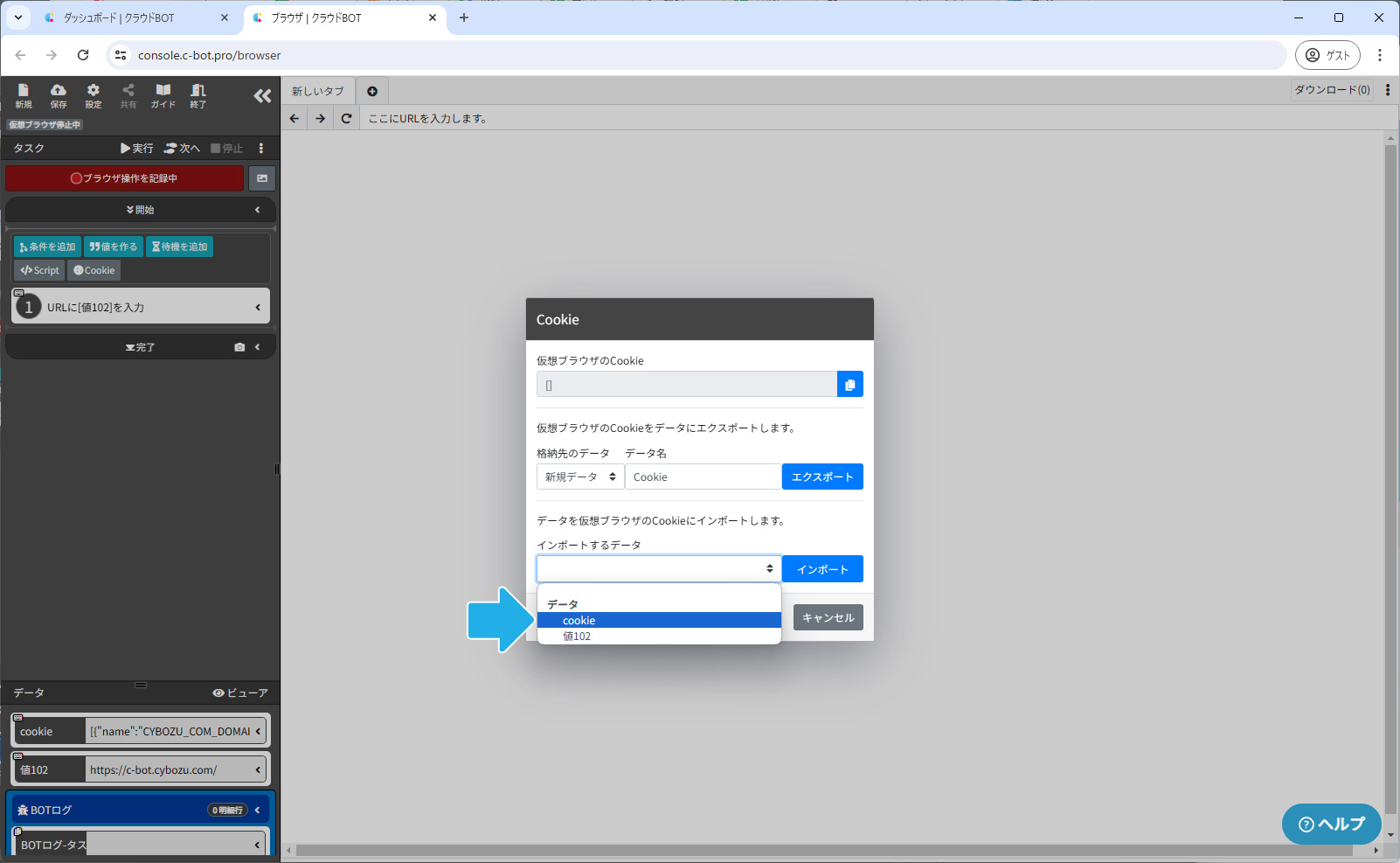Image resolution: width=1400 pixels, height=863 pixels.
Task: Toggle the ビューア viewer eye
Action: tap(240, 692)
